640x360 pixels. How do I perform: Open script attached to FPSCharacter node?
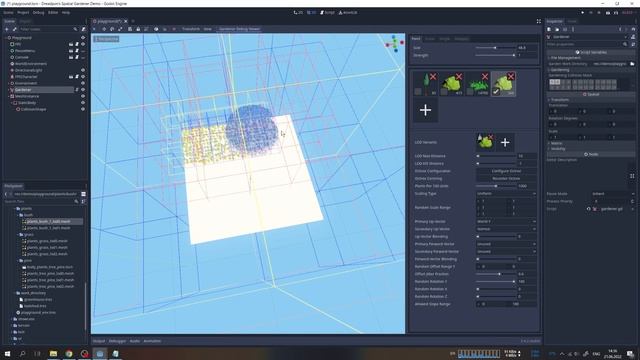[x=77, y=77]
